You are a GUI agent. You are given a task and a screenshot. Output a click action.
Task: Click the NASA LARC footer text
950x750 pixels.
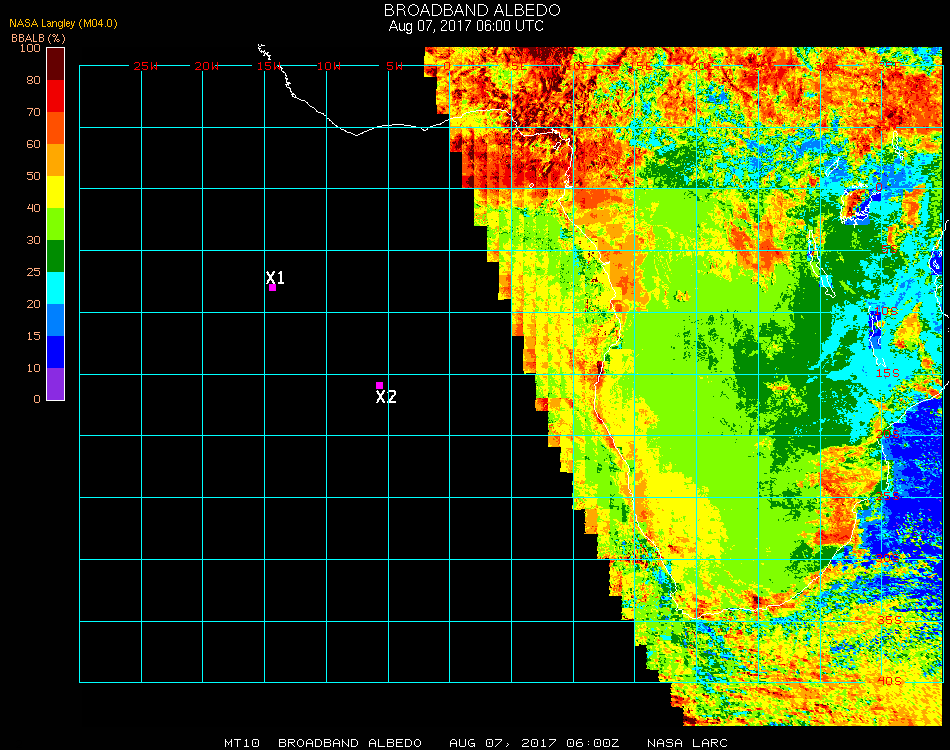(686, 743)
